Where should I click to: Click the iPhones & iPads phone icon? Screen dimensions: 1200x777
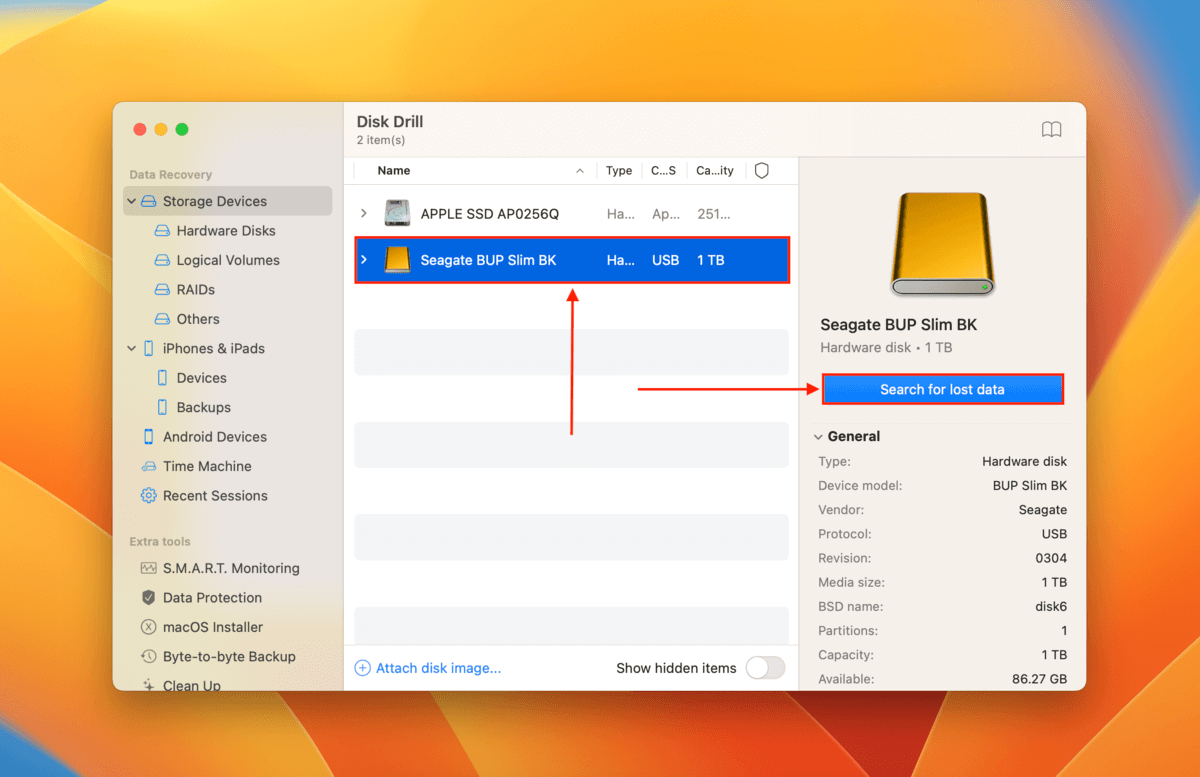pos(149,349)
